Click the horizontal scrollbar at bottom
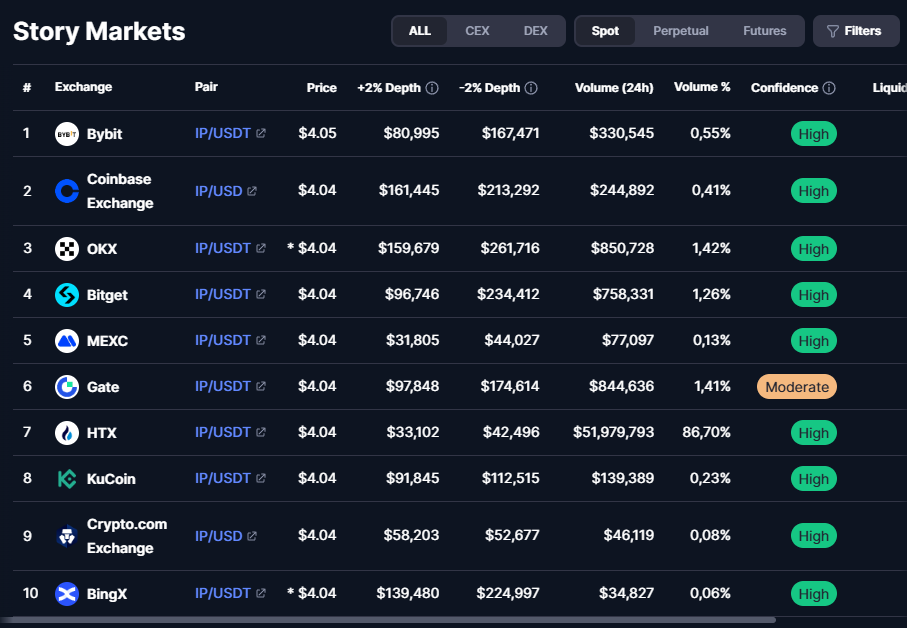Image resolution: width=907 pixels, height=628 pixels. [388, 620]
